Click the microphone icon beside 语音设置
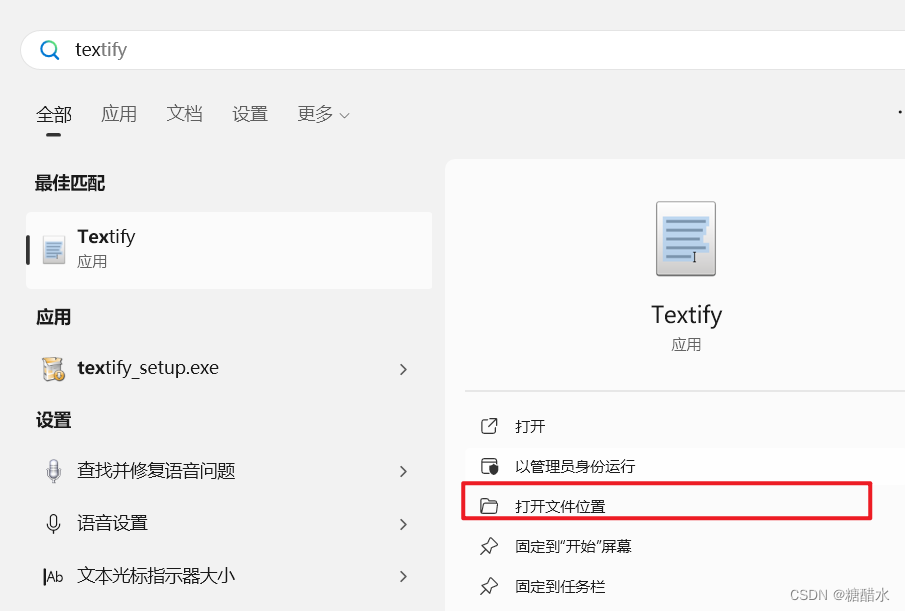The height and width of the screenshot is (611, 905). coord(53,523)
